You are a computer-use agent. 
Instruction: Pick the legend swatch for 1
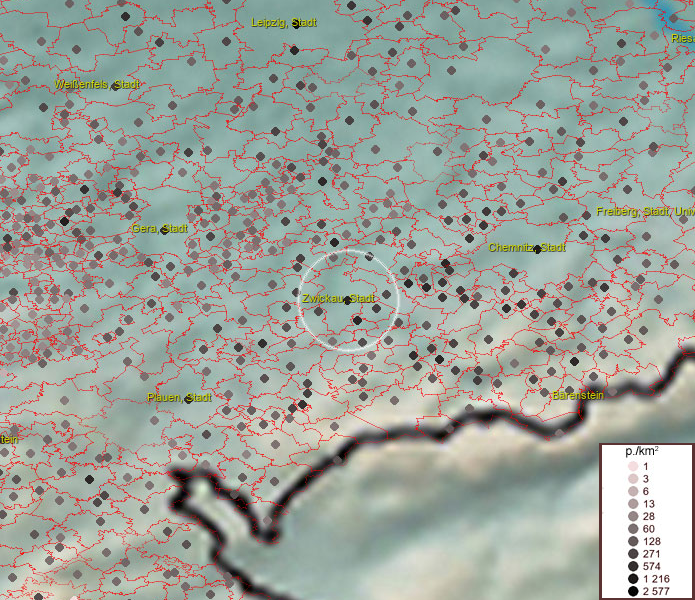(633, 466)
